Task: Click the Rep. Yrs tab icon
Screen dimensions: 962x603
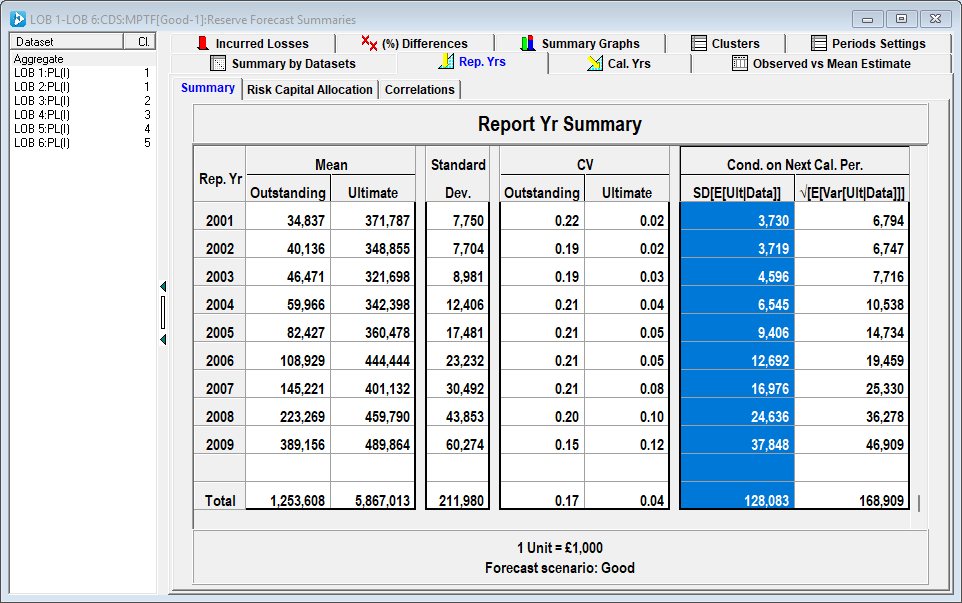Action: (x=447, y=61)
